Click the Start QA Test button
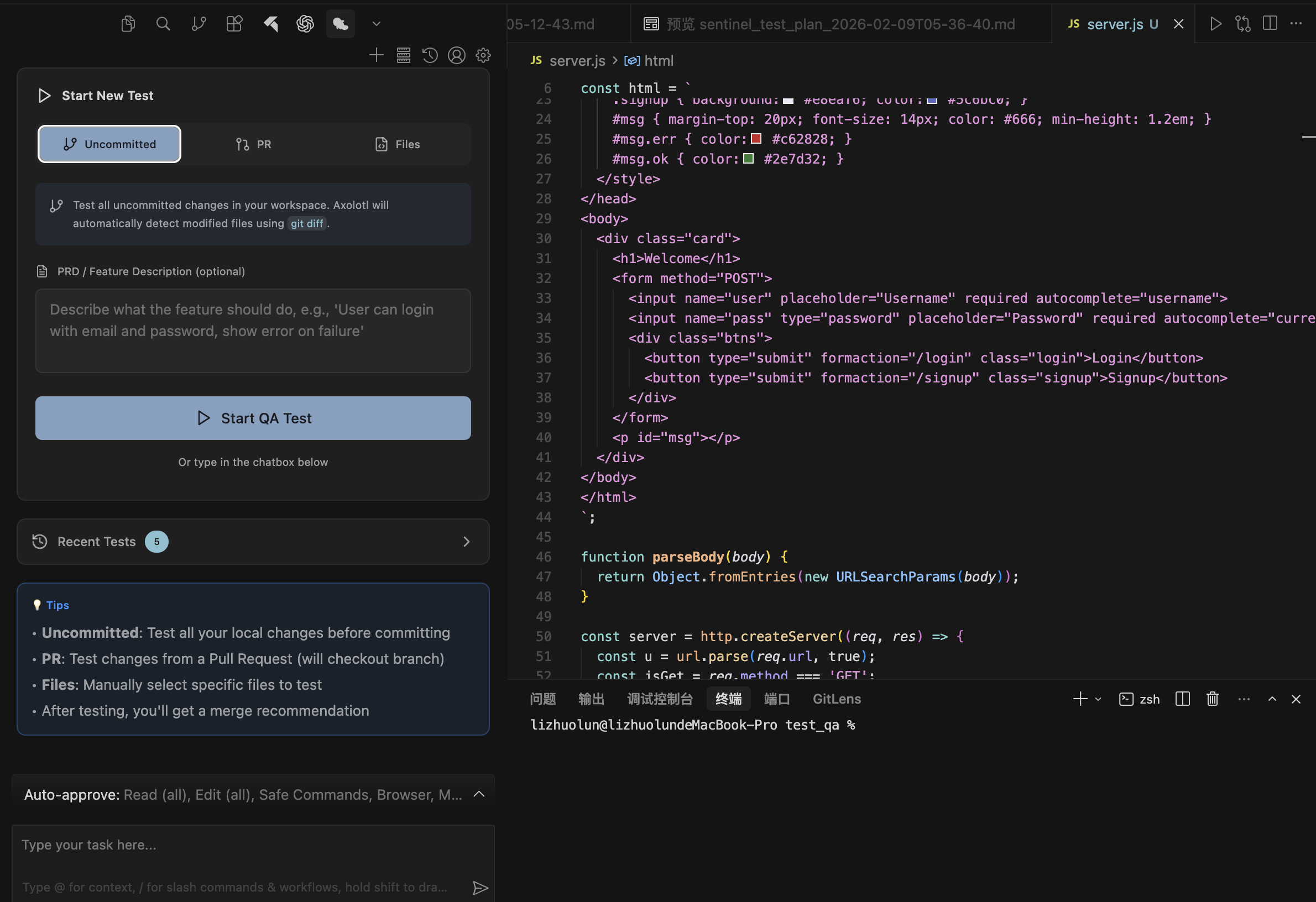This screenshot has width=1316, height=902. click(253, 418)
